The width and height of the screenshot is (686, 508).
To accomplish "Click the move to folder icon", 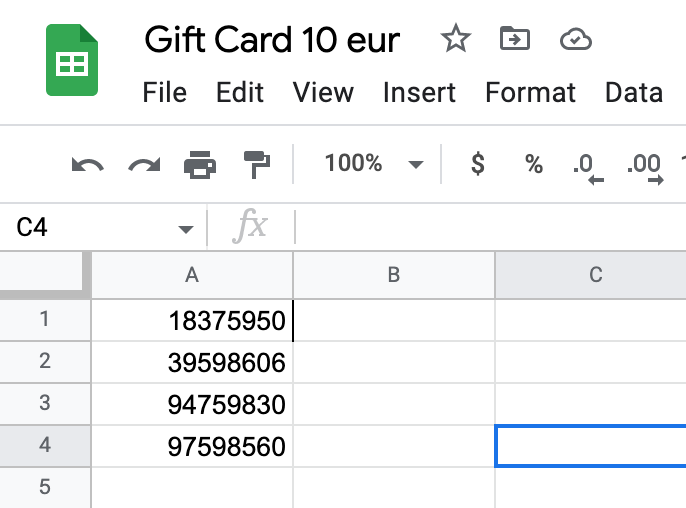I will (514, 40).
